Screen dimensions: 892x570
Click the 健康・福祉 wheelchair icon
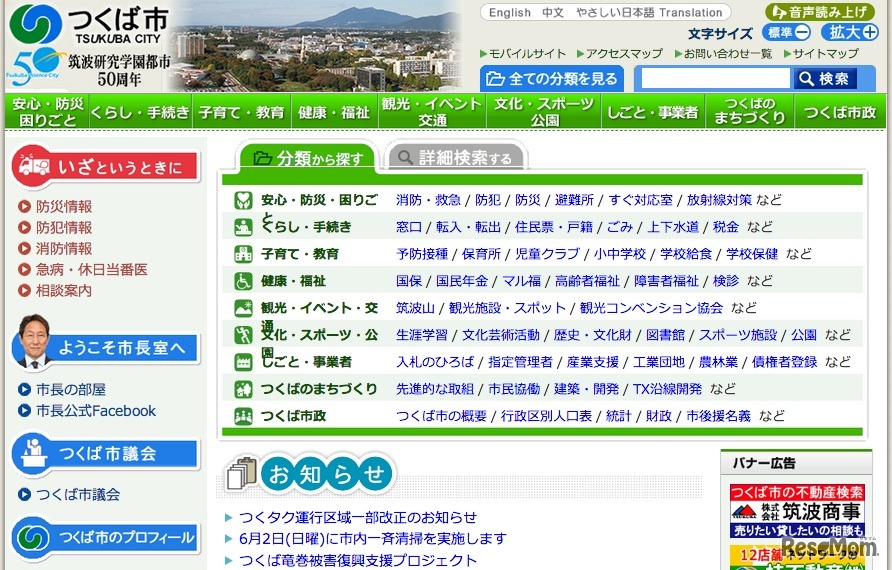243,281
